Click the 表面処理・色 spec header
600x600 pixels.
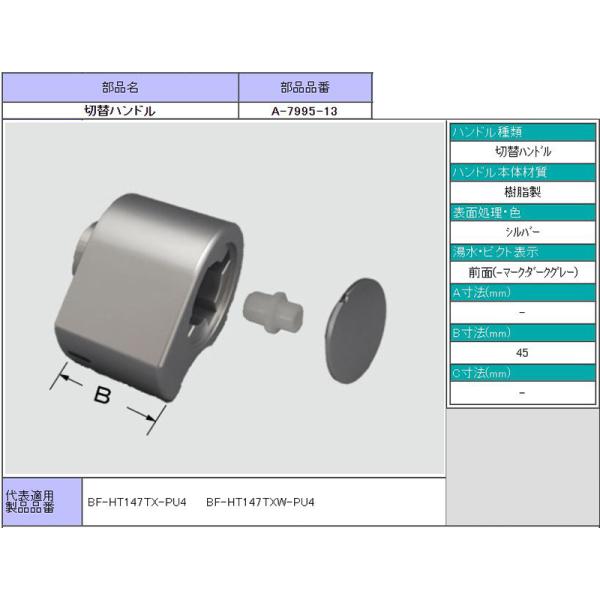pyautogui.click(x=487, y=212)
